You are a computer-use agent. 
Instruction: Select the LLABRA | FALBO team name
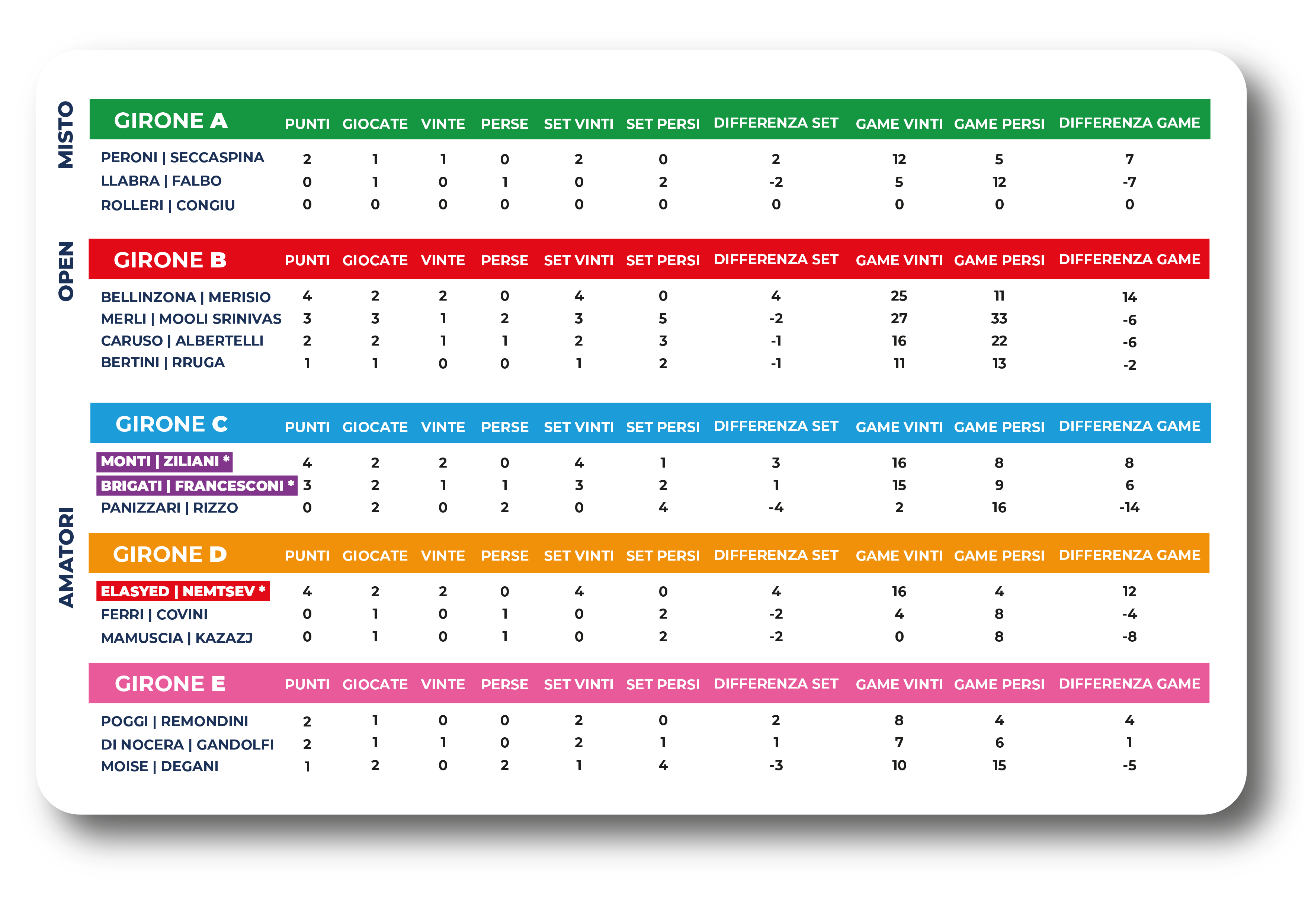click(161, 181)
